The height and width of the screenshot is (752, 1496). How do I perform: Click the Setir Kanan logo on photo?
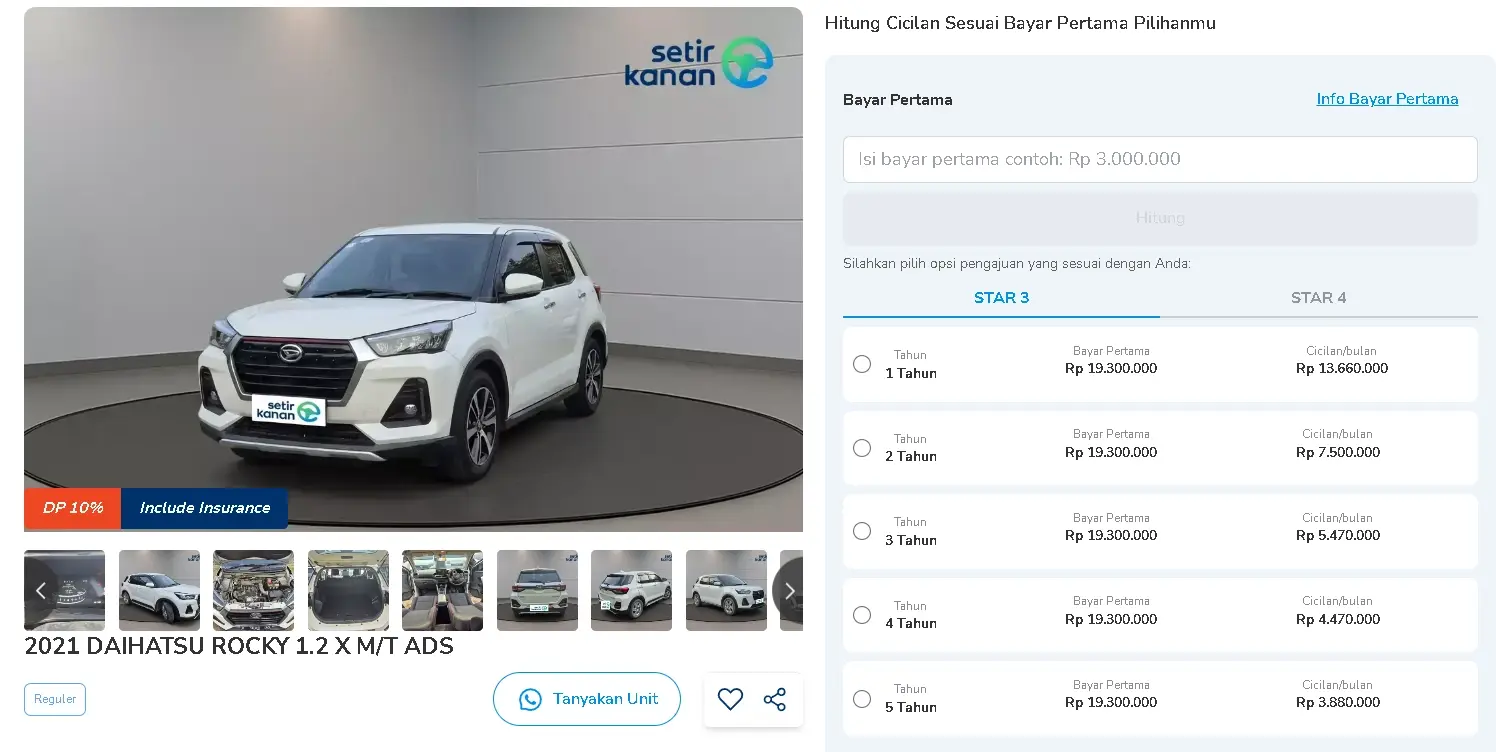698,63
